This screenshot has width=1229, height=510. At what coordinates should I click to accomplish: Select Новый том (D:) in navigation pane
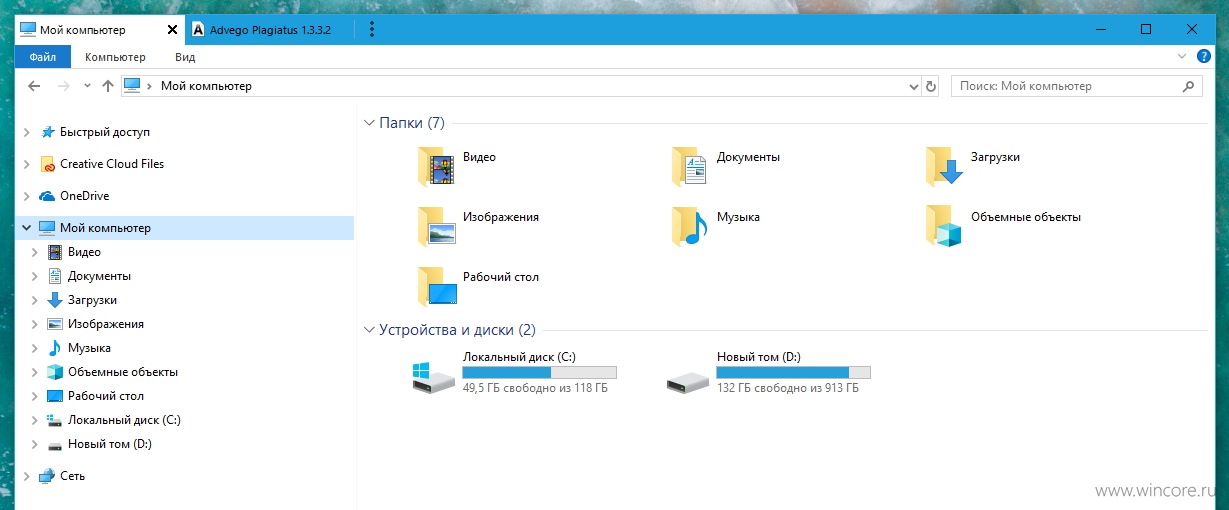tap(109, 444)
